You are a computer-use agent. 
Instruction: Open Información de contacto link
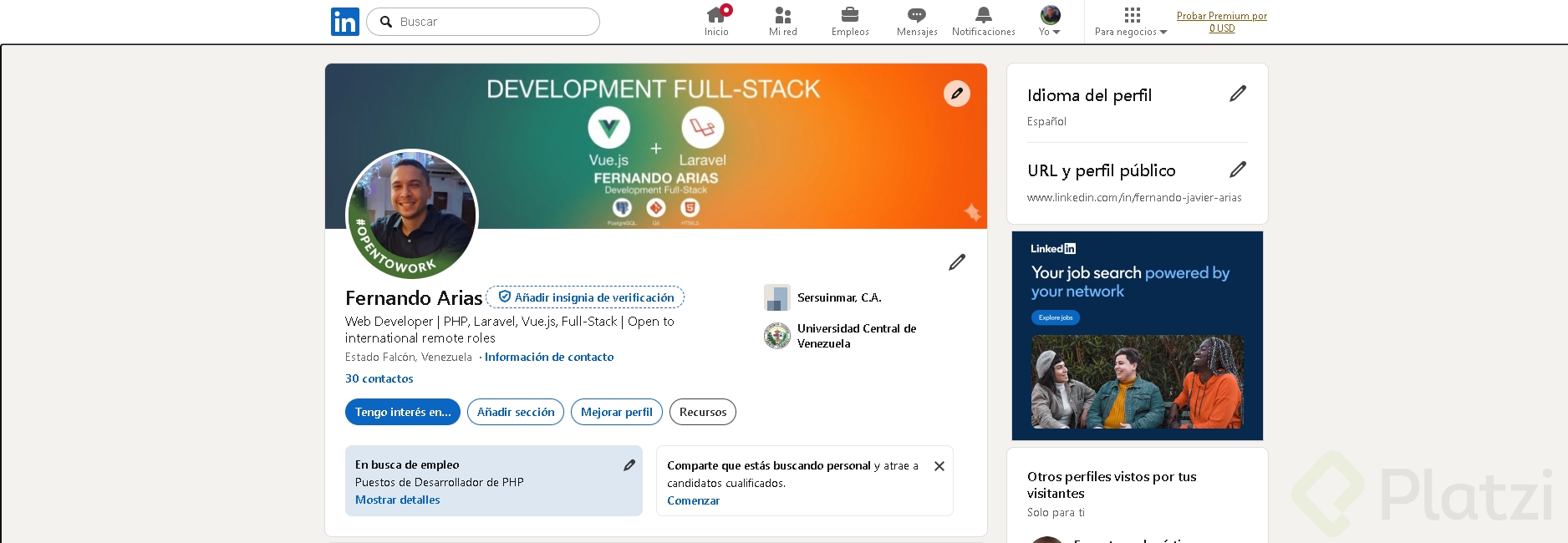click(549, 357)
